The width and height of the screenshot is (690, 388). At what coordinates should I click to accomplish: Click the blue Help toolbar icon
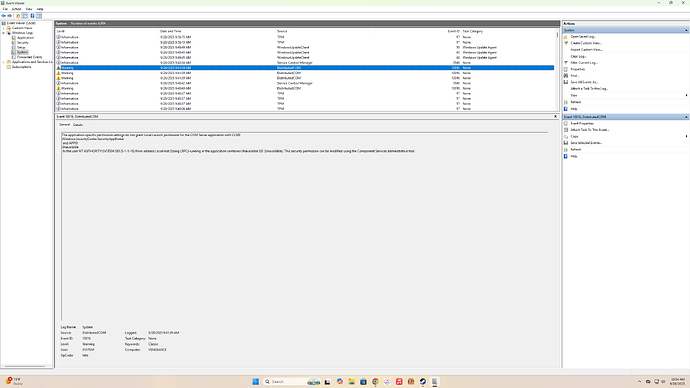(32, 16)
